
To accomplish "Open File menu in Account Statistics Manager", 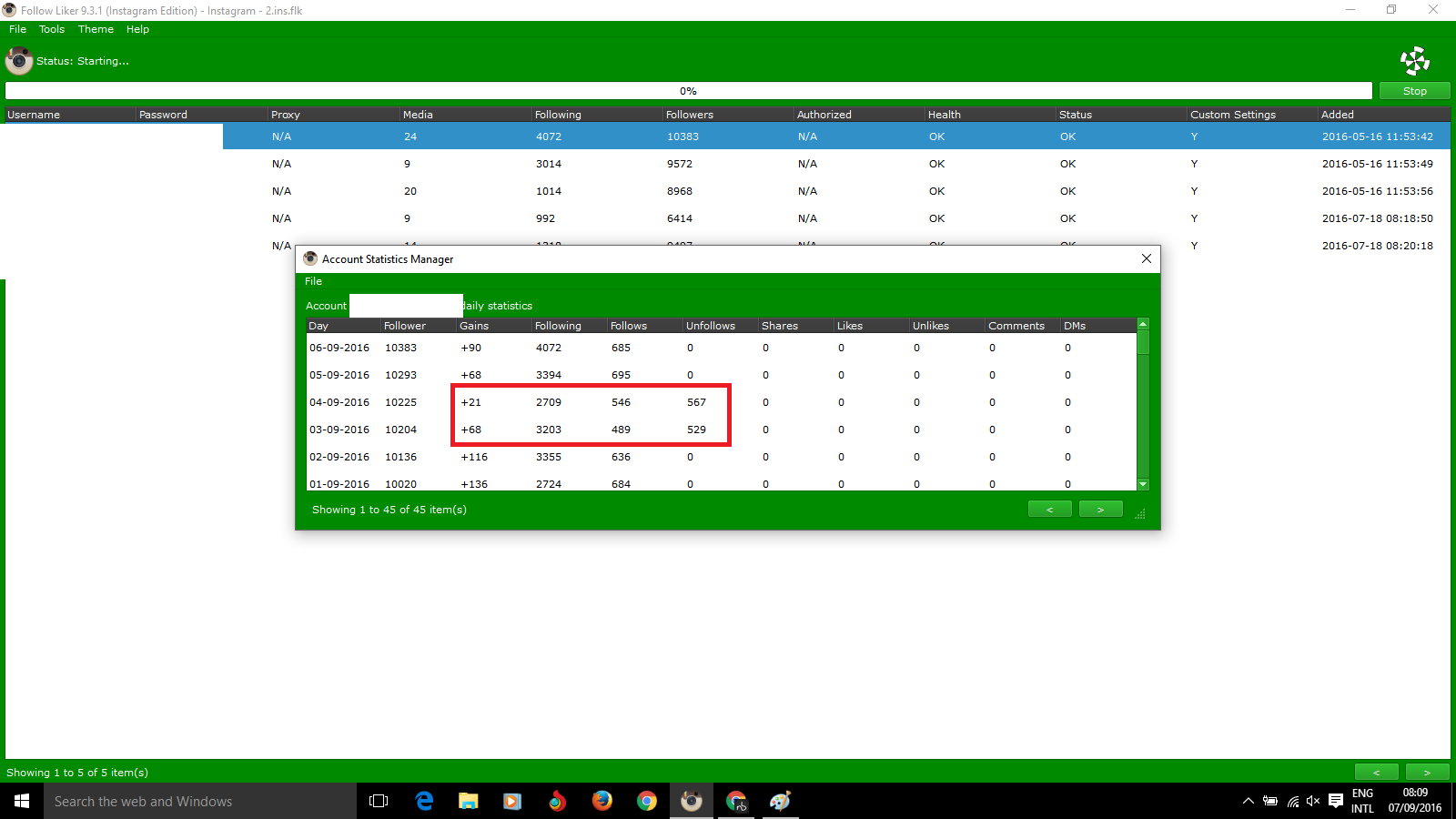I will pyautogui.click(x=313, y=281).
